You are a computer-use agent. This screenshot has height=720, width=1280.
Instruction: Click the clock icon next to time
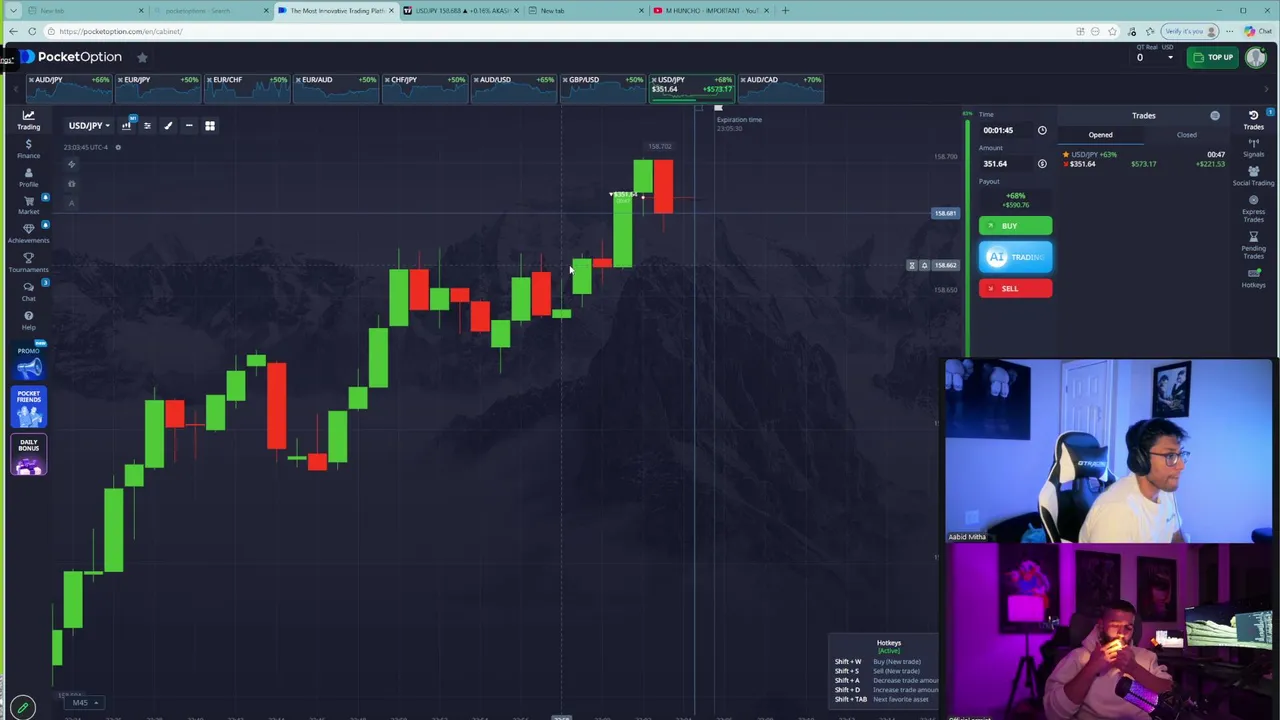click(1042, 130)
